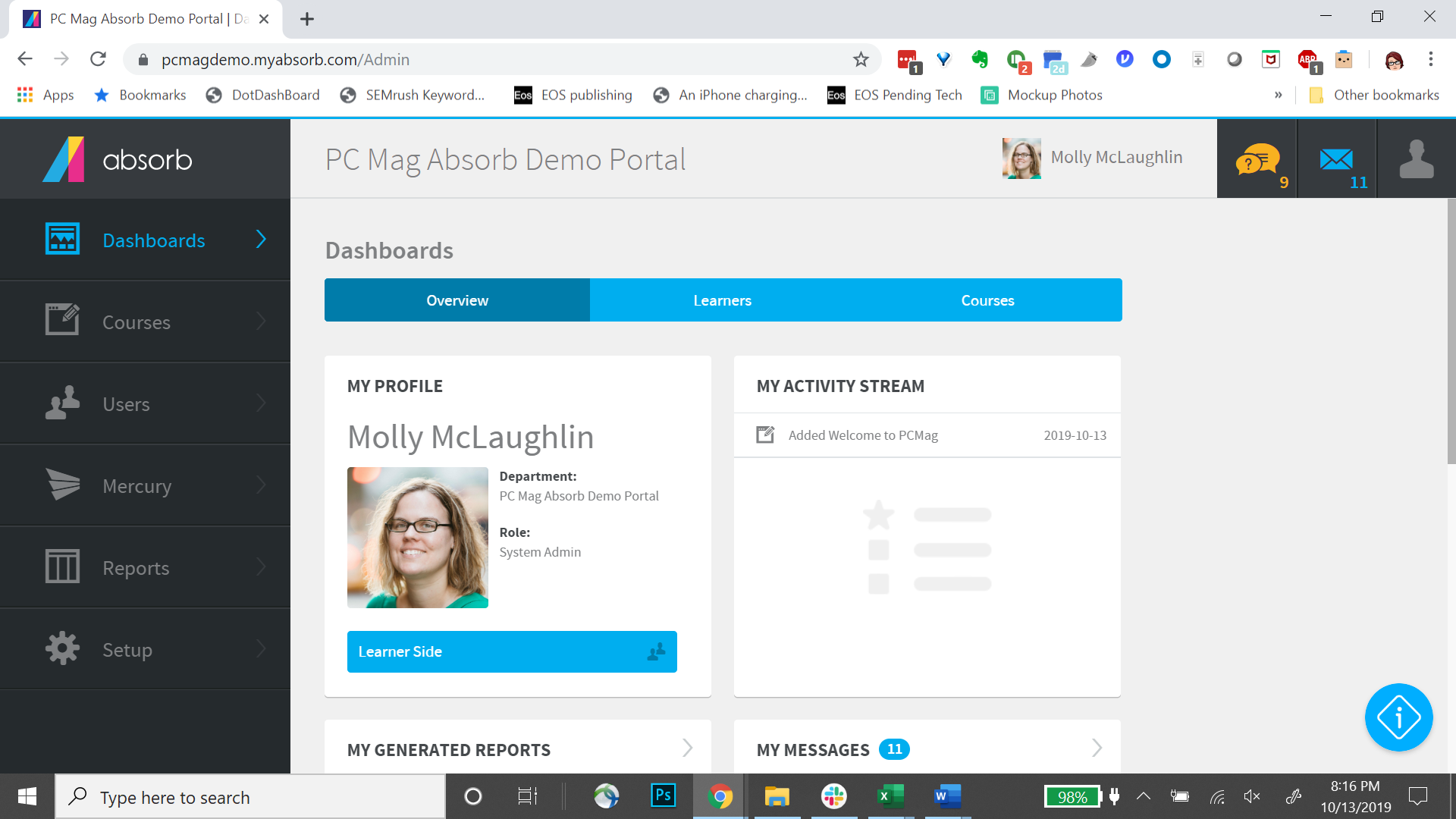Switch to the Learners tab
Screen dimensions: 1456x819
tap(722, 300)
